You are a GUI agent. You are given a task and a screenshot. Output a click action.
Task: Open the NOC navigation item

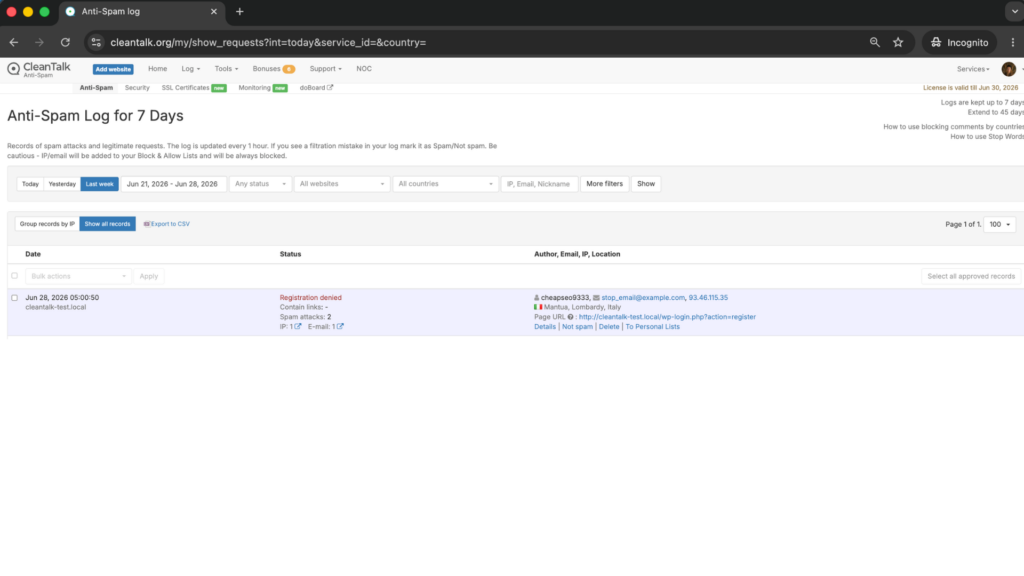[364, 69]
